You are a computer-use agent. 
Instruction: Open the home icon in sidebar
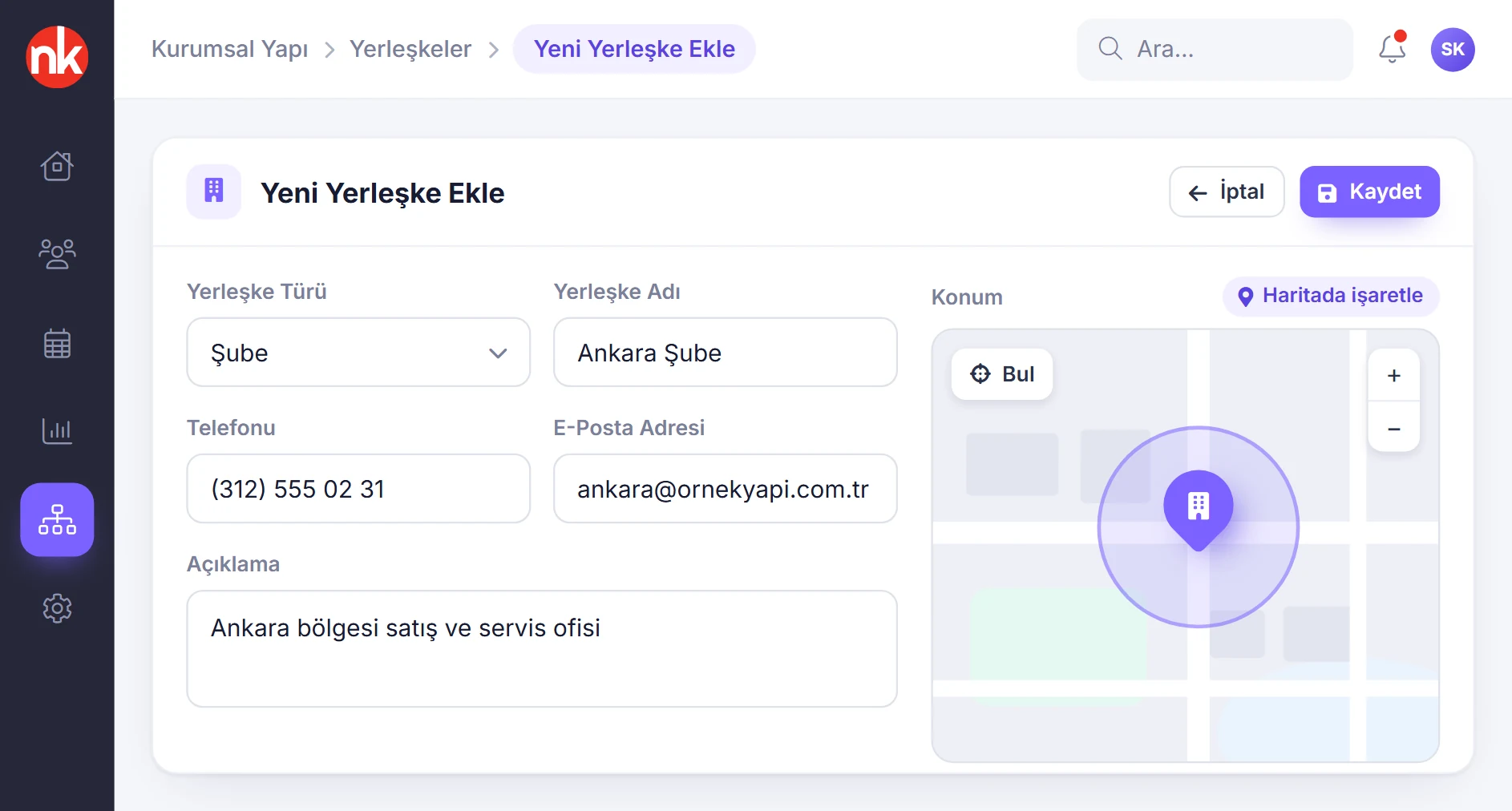click(57, 166)
